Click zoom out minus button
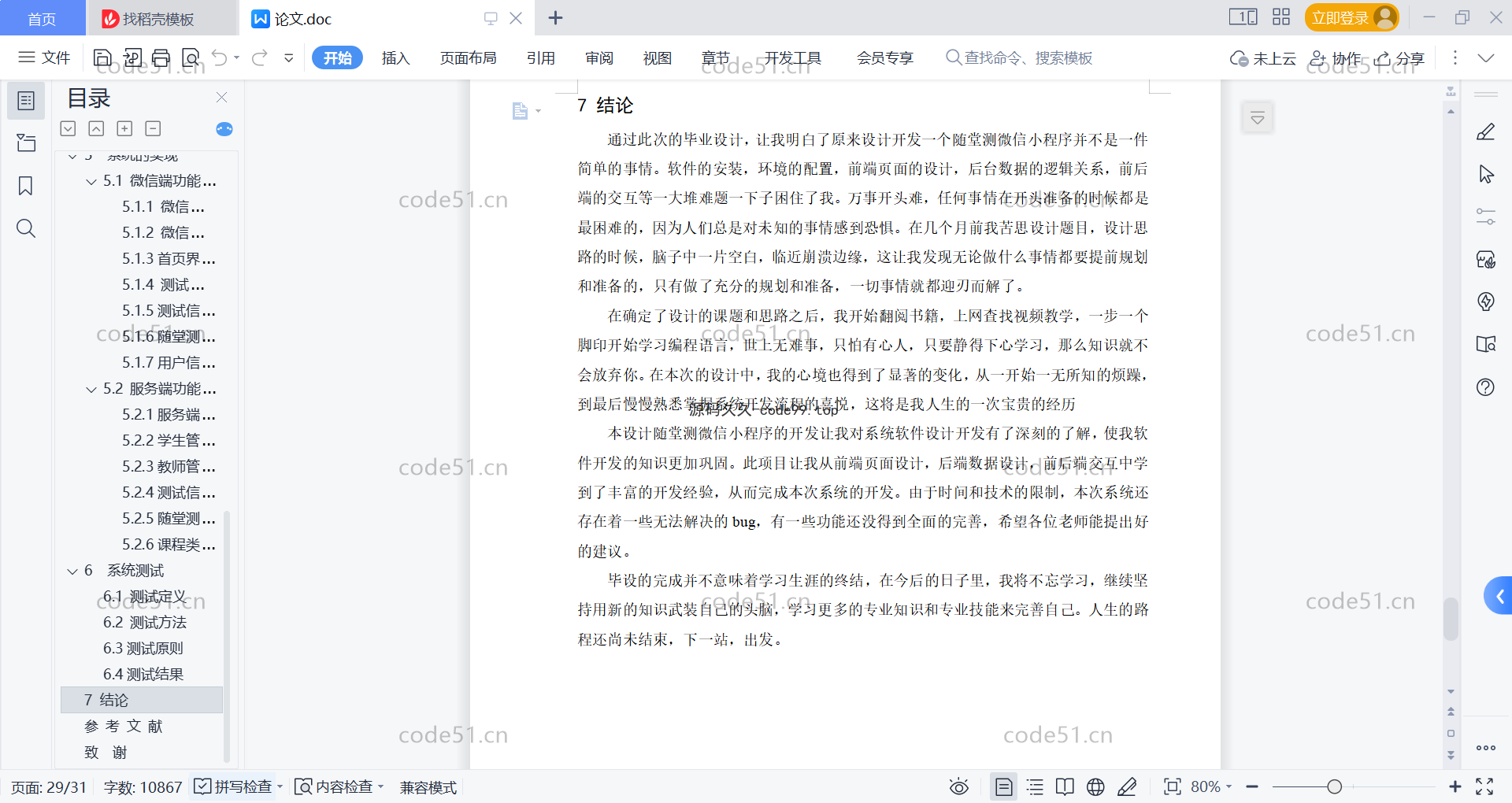The height and width of the screenshot is (803, 1512). point(1252,786)
